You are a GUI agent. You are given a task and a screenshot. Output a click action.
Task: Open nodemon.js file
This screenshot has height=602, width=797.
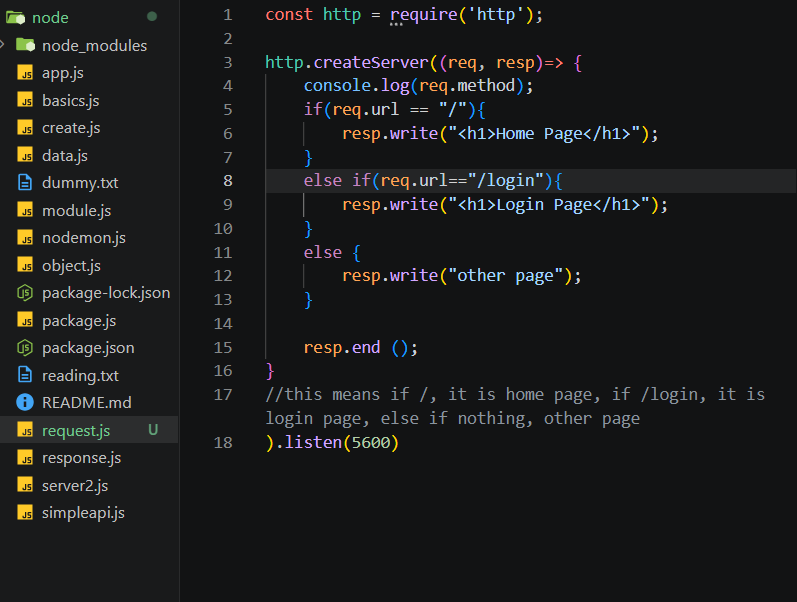point(84,238)
